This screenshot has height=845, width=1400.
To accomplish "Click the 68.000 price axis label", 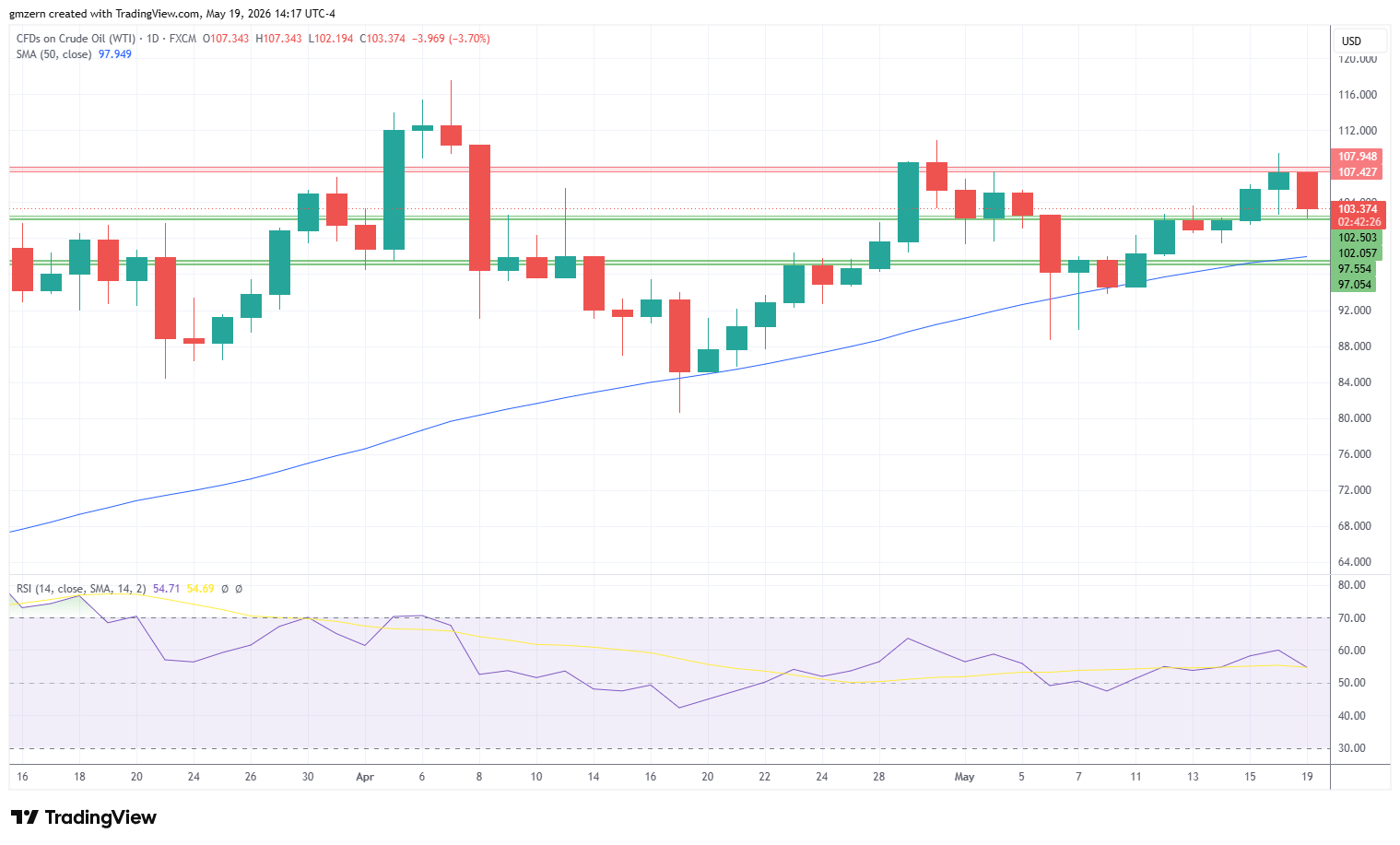I will (1355, 526).
